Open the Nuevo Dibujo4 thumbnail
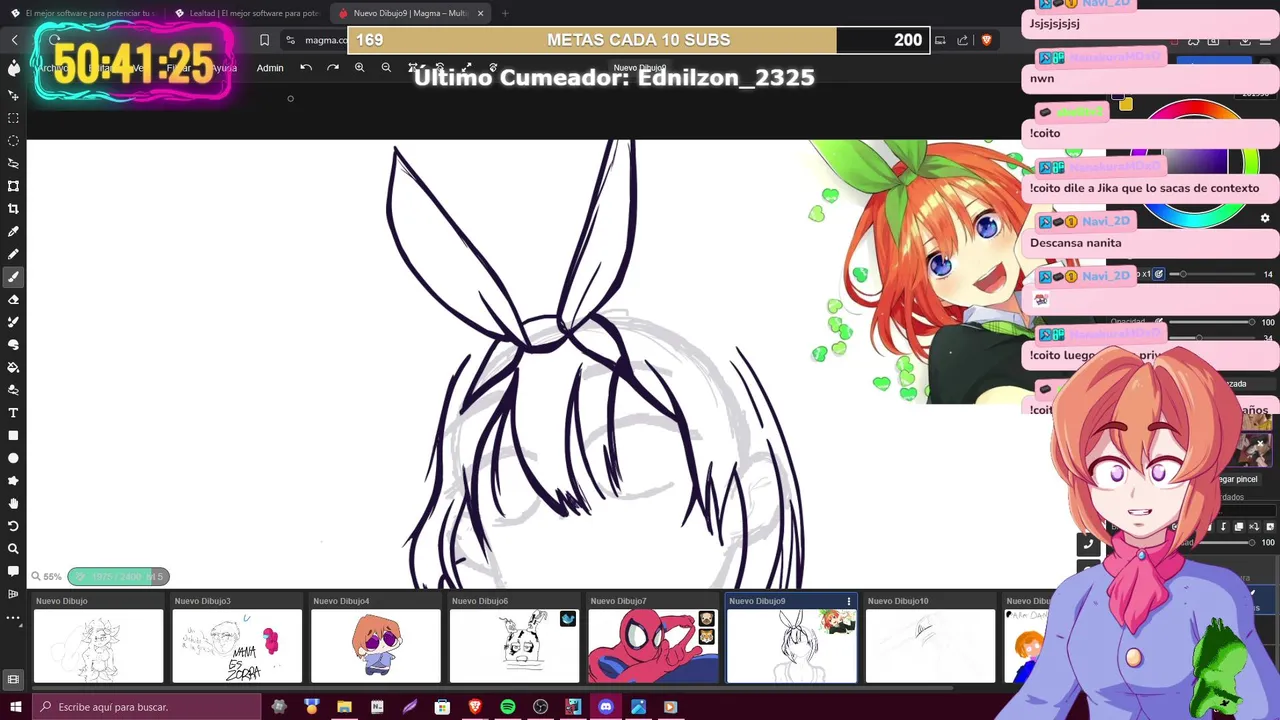 376,646
